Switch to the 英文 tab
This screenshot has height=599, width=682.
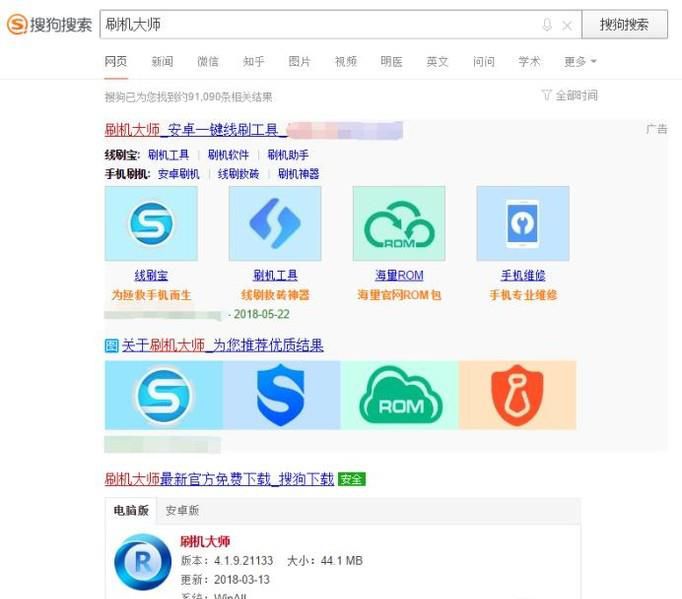437,62
